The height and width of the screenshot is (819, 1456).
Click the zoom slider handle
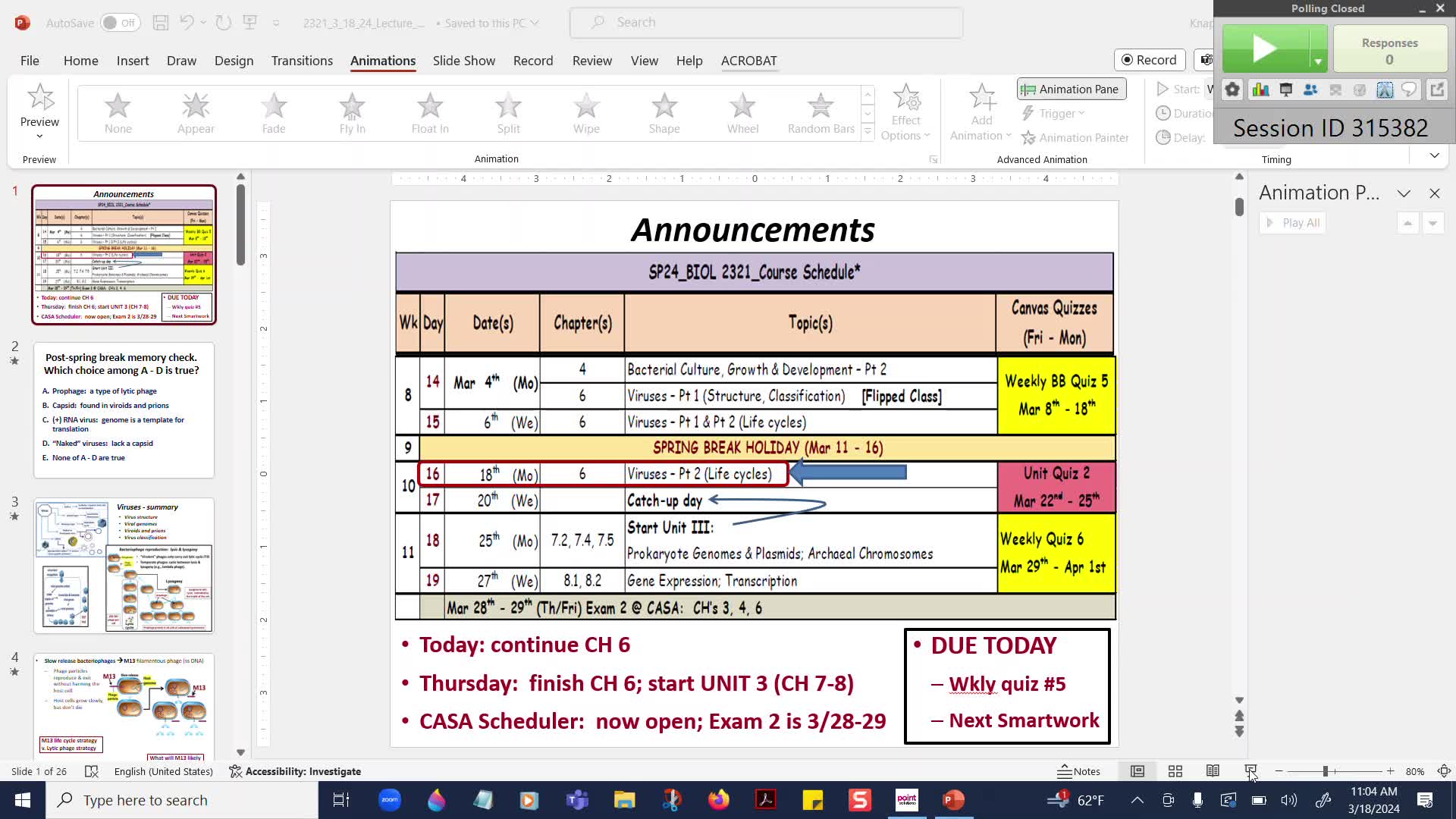click(x=1326, y=771)
